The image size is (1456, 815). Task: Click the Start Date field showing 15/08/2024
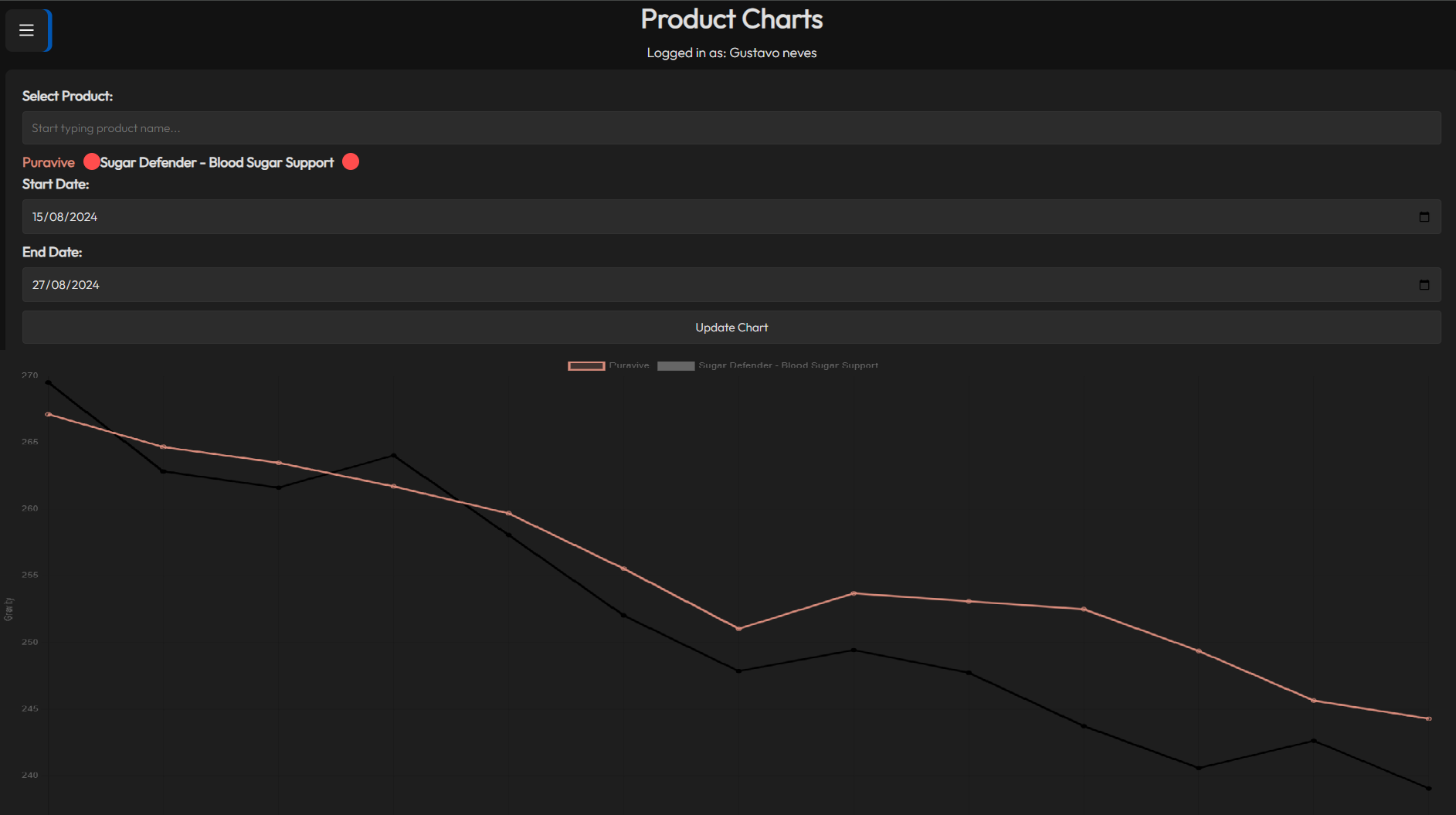(731, 217)
